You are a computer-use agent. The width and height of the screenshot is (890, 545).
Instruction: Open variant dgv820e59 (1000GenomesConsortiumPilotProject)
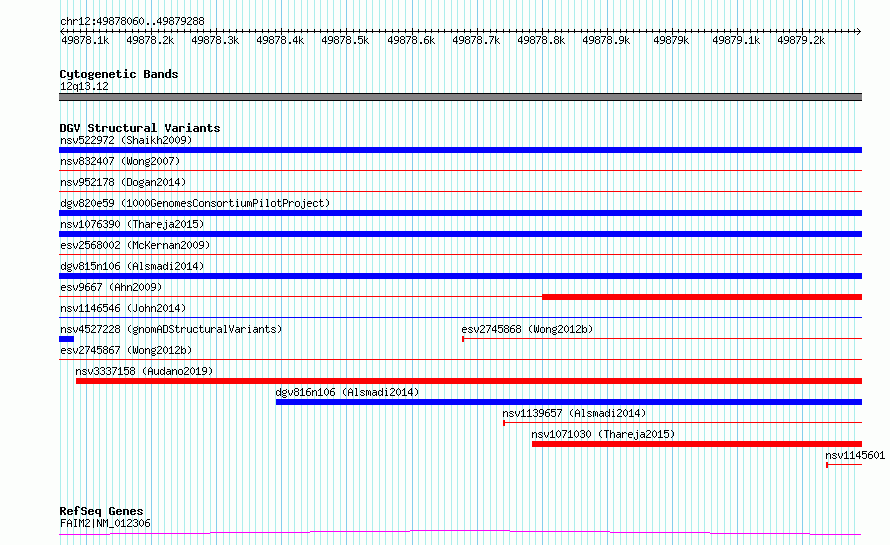point(195,203)
